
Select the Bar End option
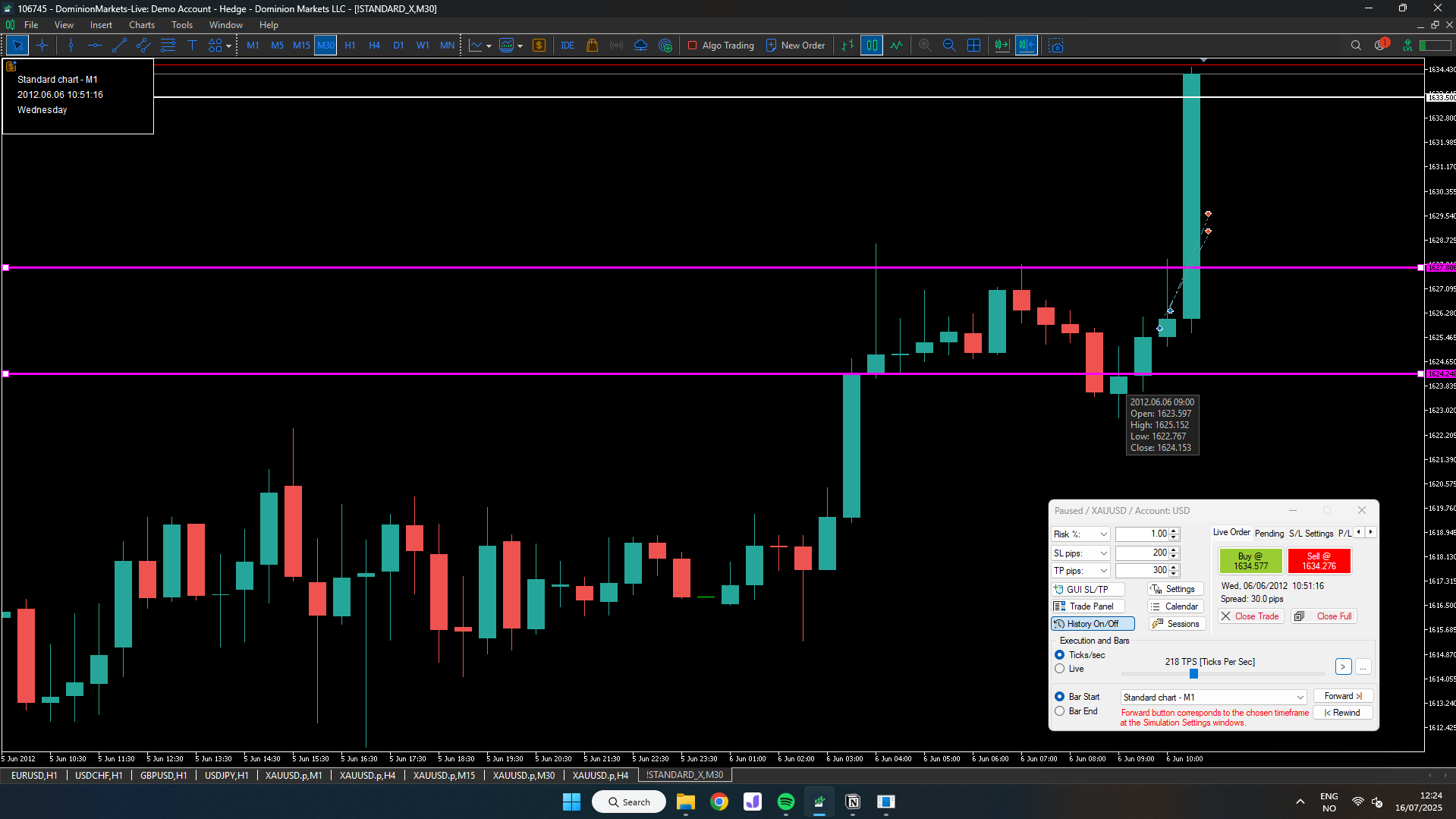pyautogui.click(x=1059, y=711)
